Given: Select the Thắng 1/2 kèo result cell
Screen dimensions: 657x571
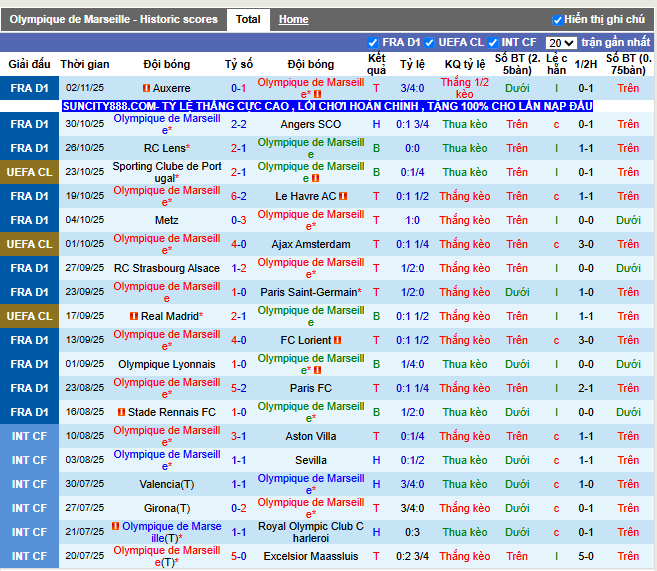Looking at the screenshot, I should coord(465,88).
